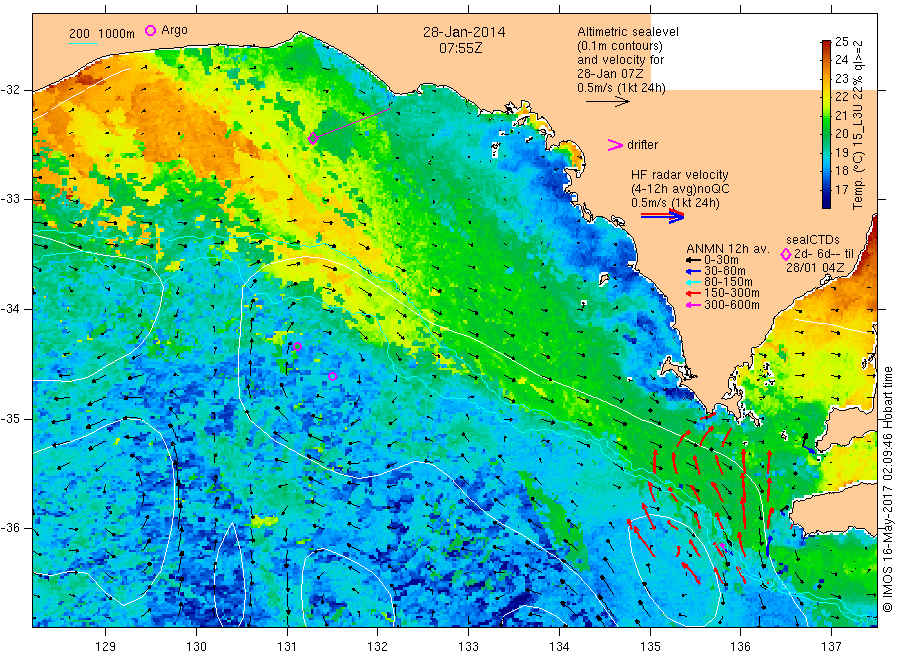900x660 pixels.
Task: Click the date text 28-Jan-2014
Action: pyautogui.click(x=464, y=32)
